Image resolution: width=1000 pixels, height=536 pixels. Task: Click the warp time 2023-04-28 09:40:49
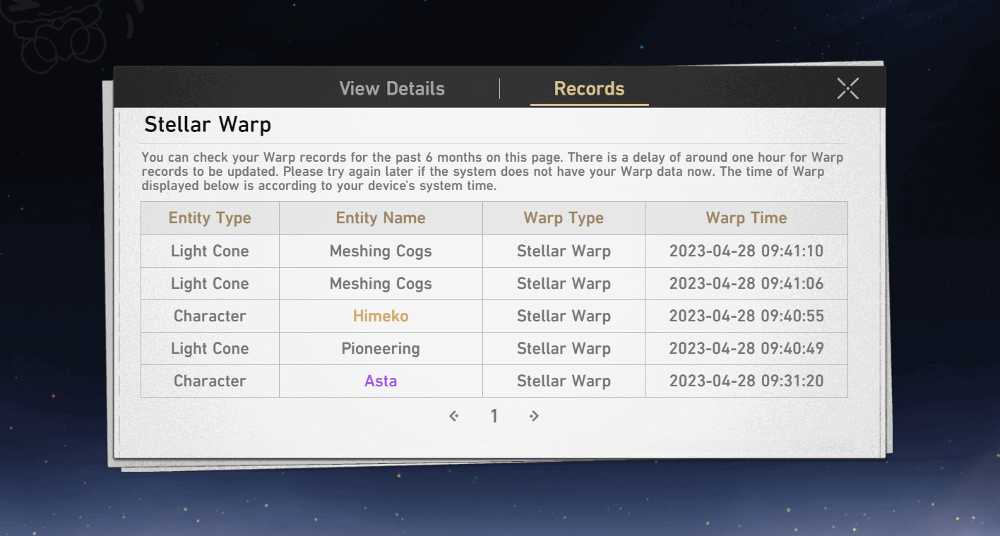click(746, 348)
